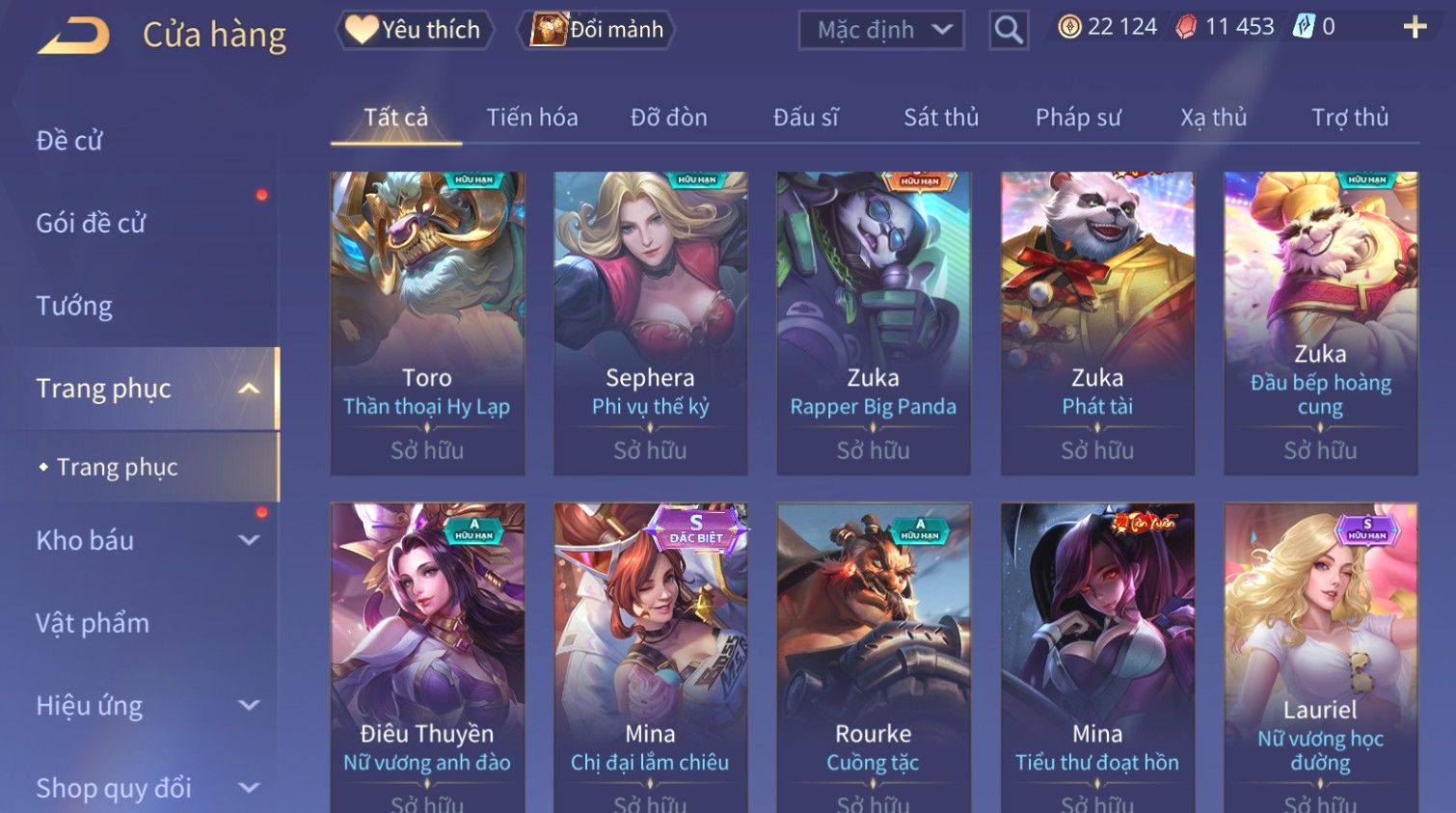Select Zuka Rapper Big Panda skin card

pos(874,323)
